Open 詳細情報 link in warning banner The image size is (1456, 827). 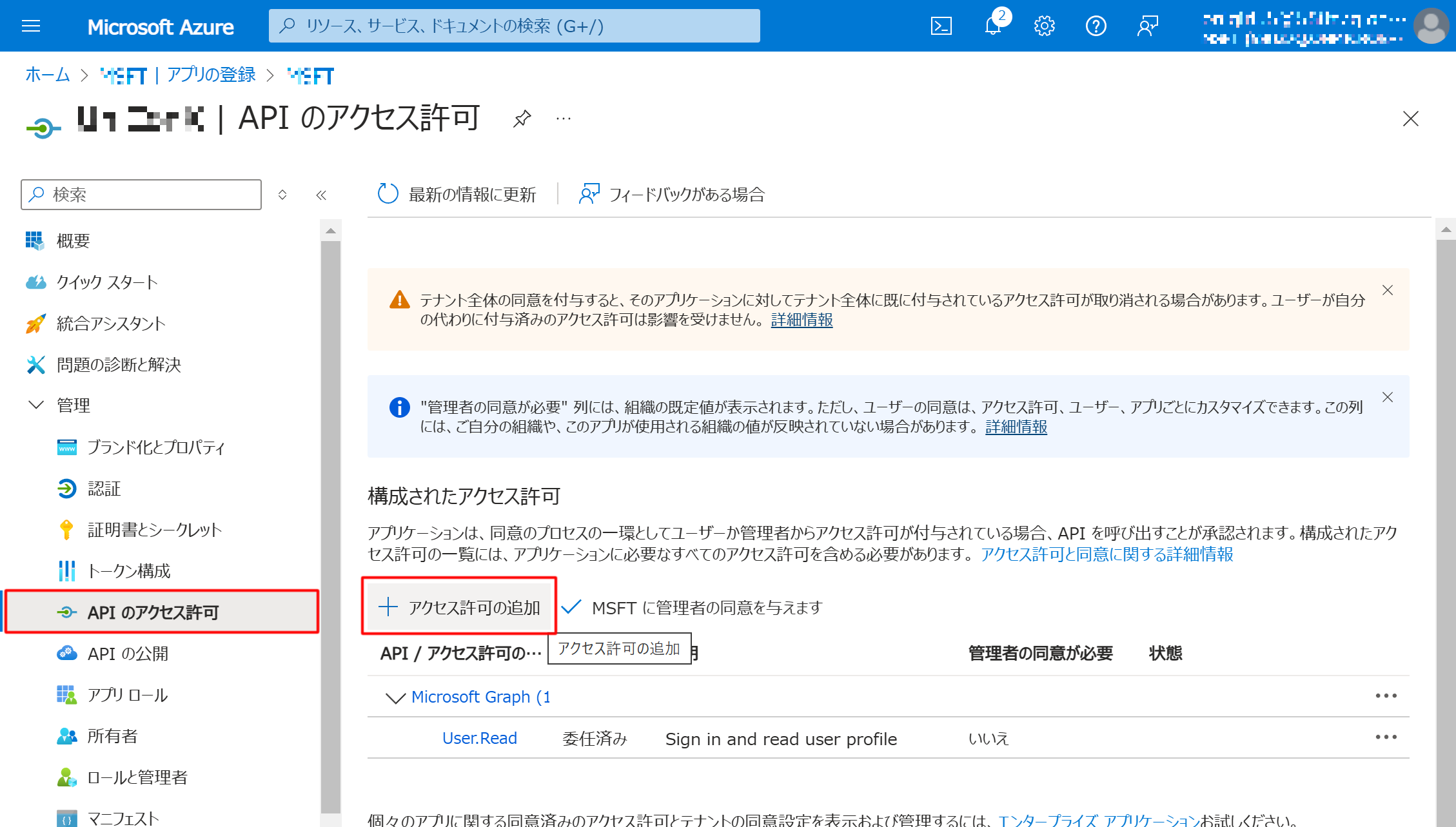coord(802,320)
